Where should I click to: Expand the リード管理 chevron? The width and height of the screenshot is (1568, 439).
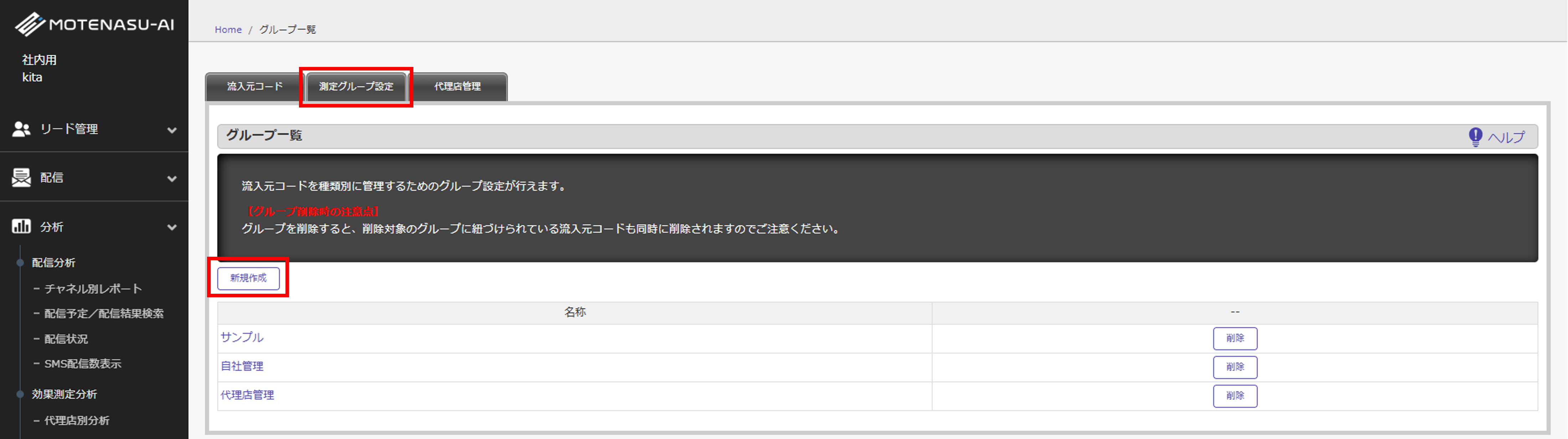(172, 130)
